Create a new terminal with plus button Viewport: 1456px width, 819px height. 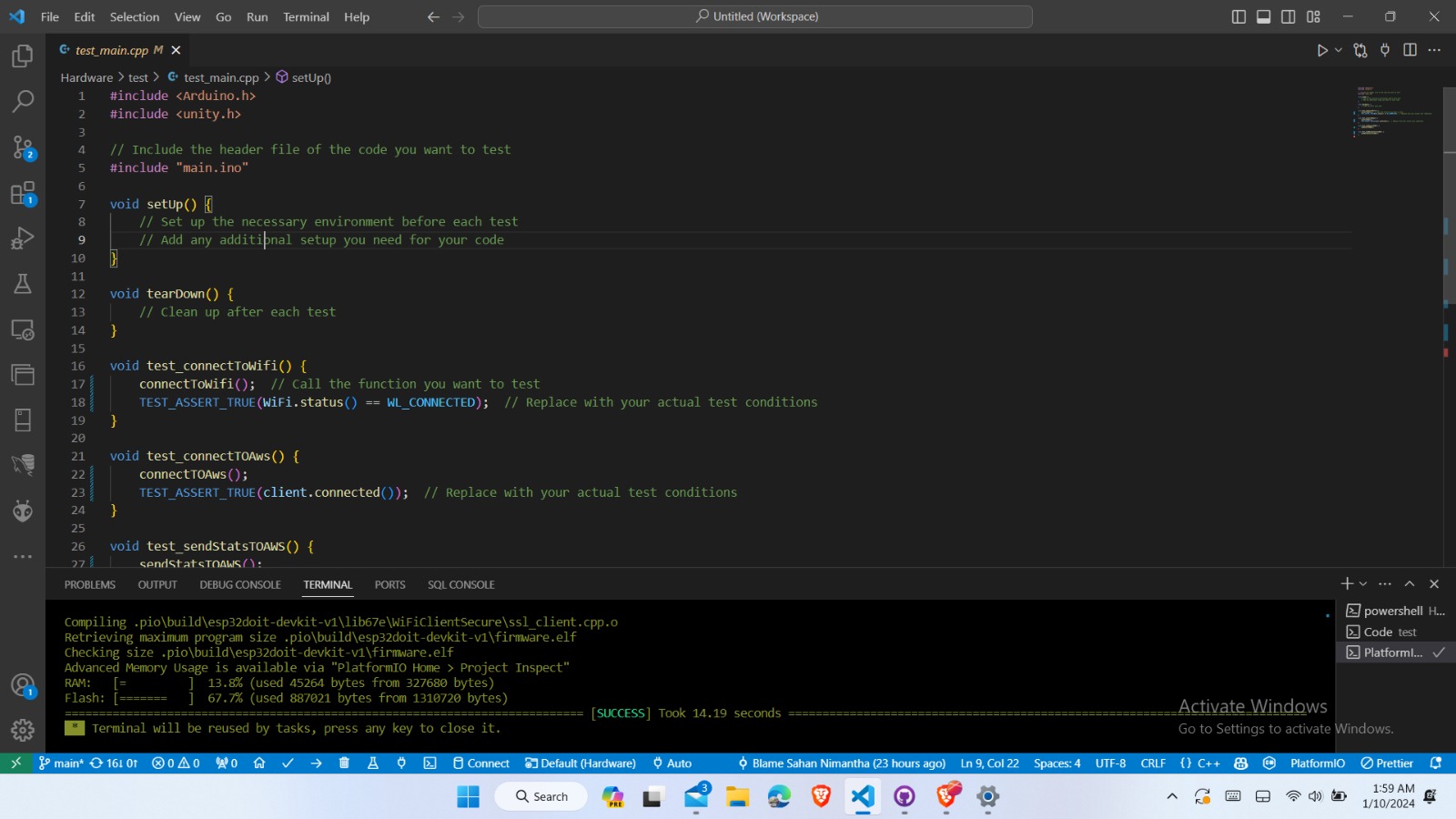tap(1347, 583)
